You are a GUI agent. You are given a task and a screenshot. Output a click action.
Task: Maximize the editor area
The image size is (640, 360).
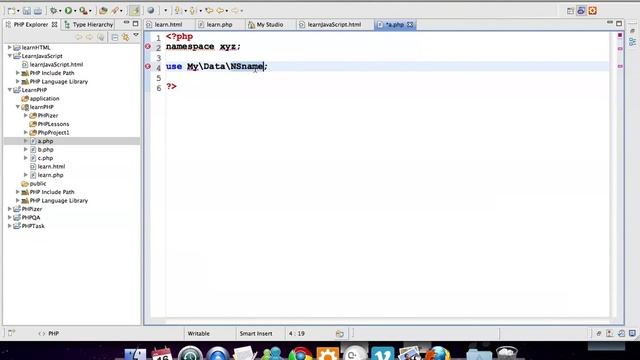tap(619, 23)
